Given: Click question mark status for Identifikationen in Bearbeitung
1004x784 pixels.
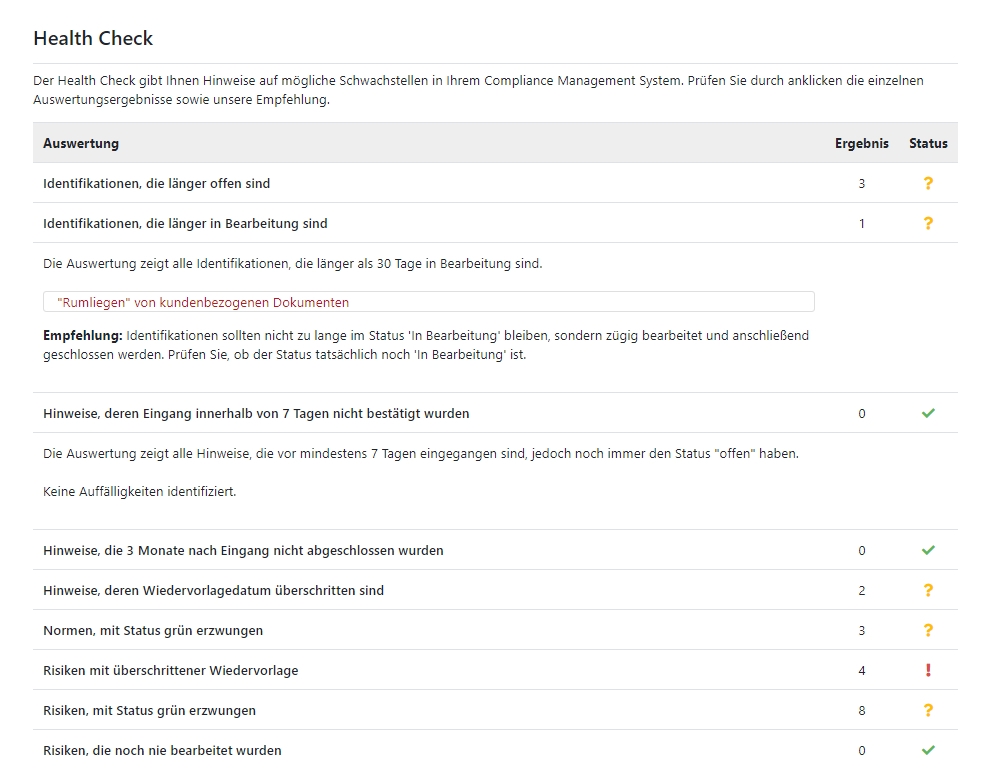Looking at the screenshot, I should [x=927, y=224].
